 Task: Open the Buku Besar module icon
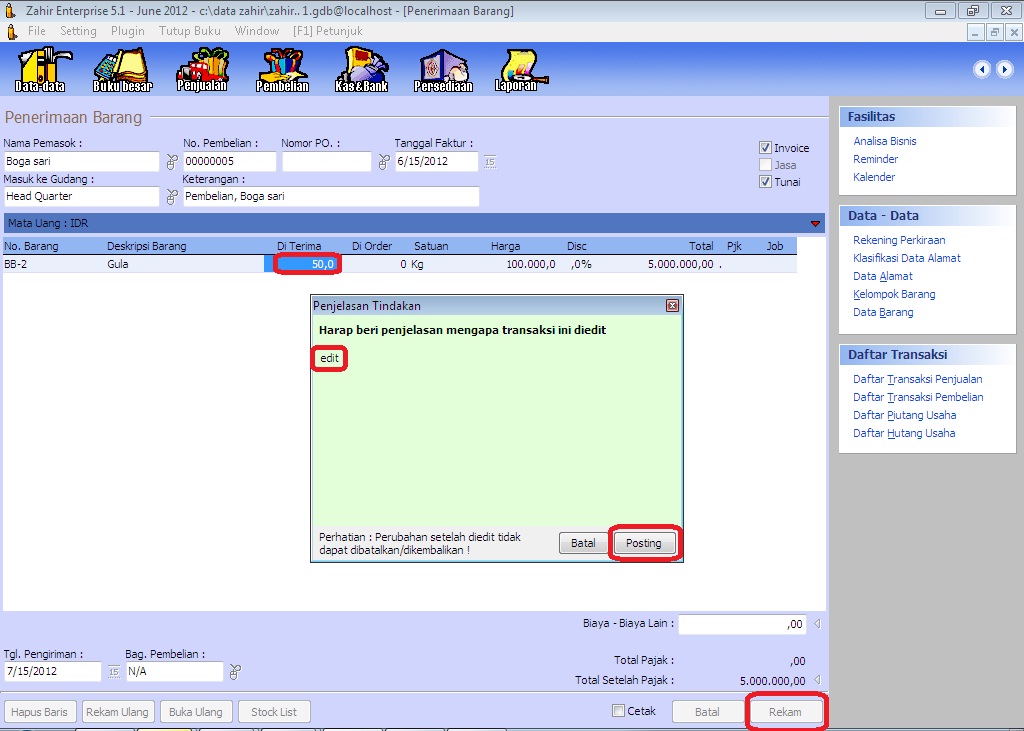coord(122,70)
